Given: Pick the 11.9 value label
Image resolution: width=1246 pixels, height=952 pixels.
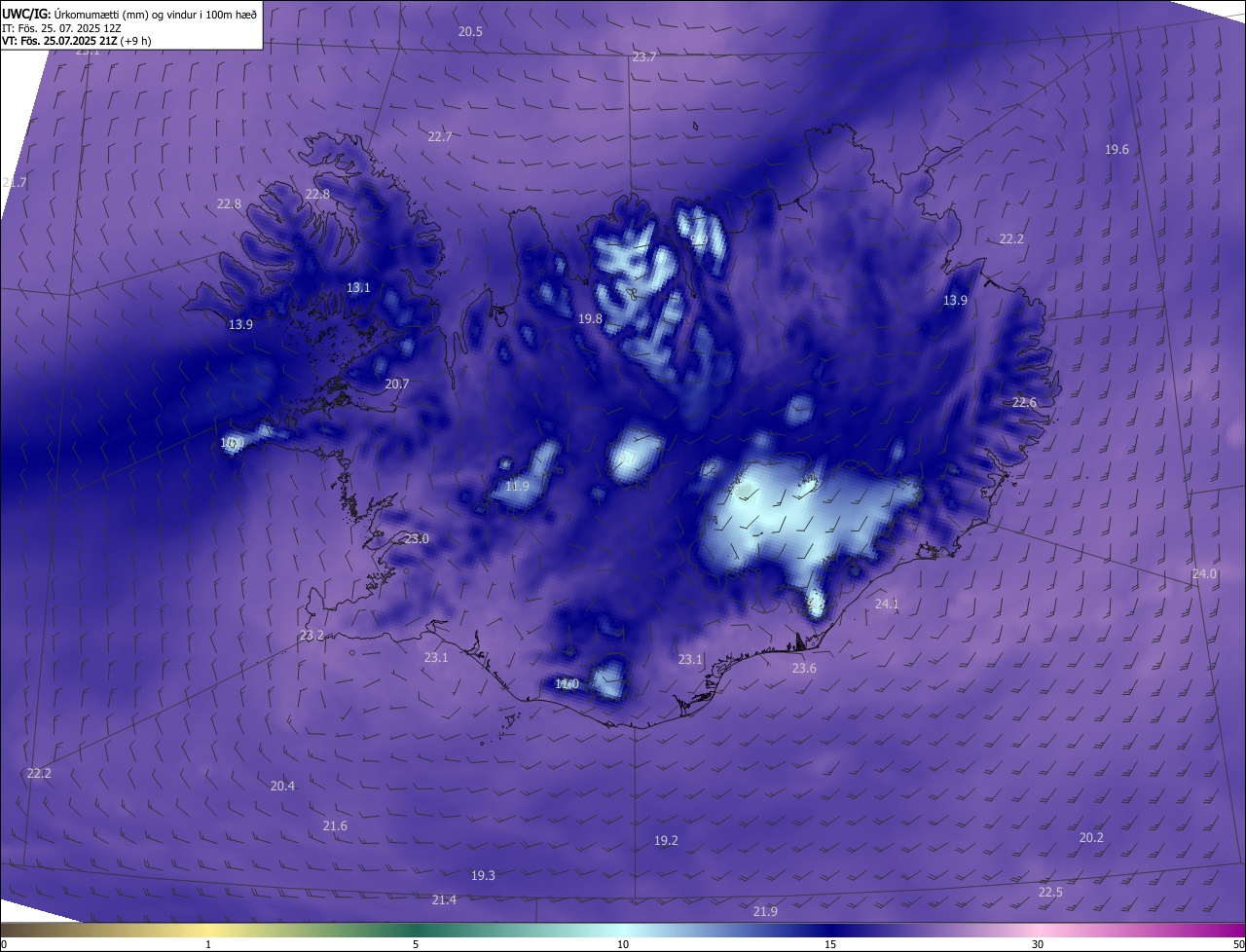Looking at the screenshot, I should pos(517,487).
